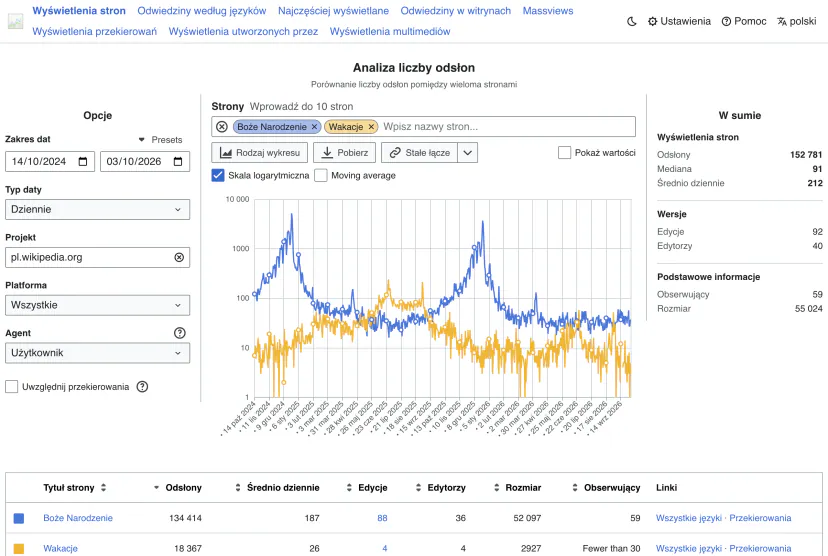Clear the pl.wikipedia.org project field
828x556 pixels.
[179, 257]
